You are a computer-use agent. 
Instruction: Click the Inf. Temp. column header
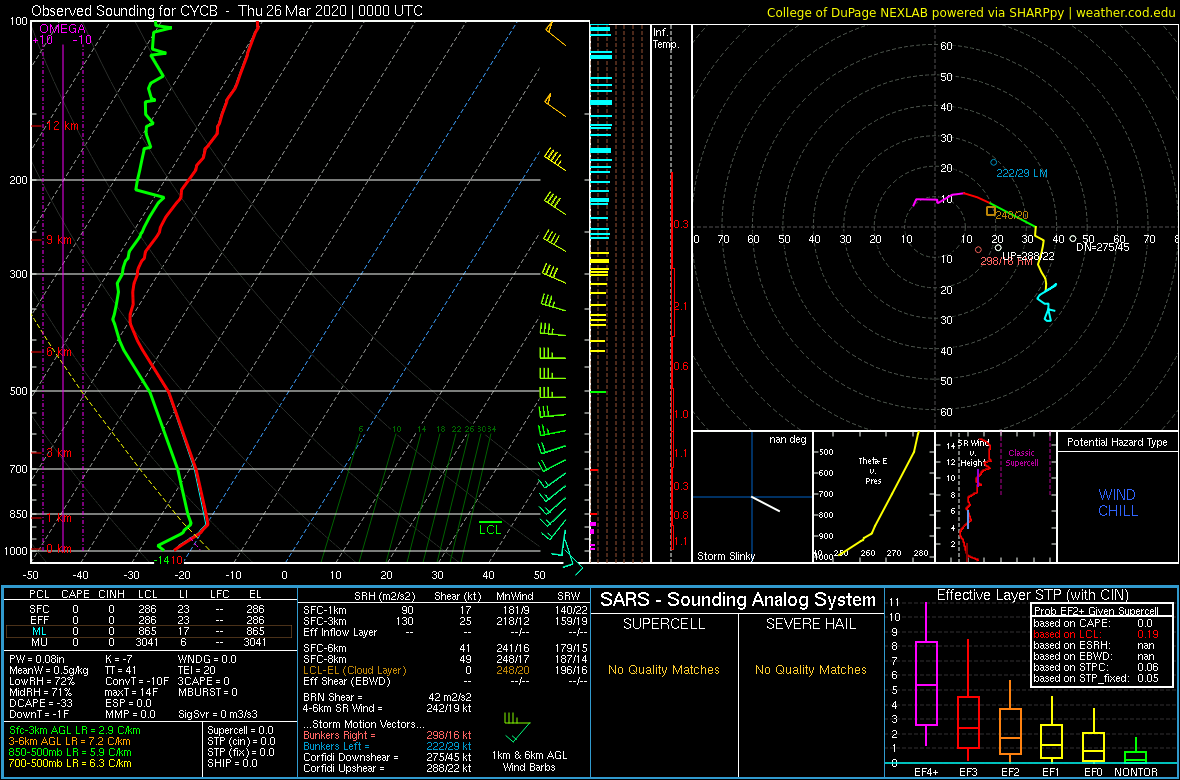(667, 38)
